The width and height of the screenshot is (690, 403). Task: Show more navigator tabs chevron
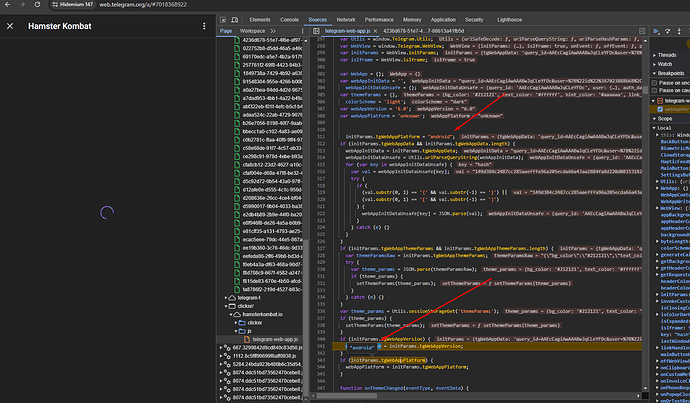[273, 31]
